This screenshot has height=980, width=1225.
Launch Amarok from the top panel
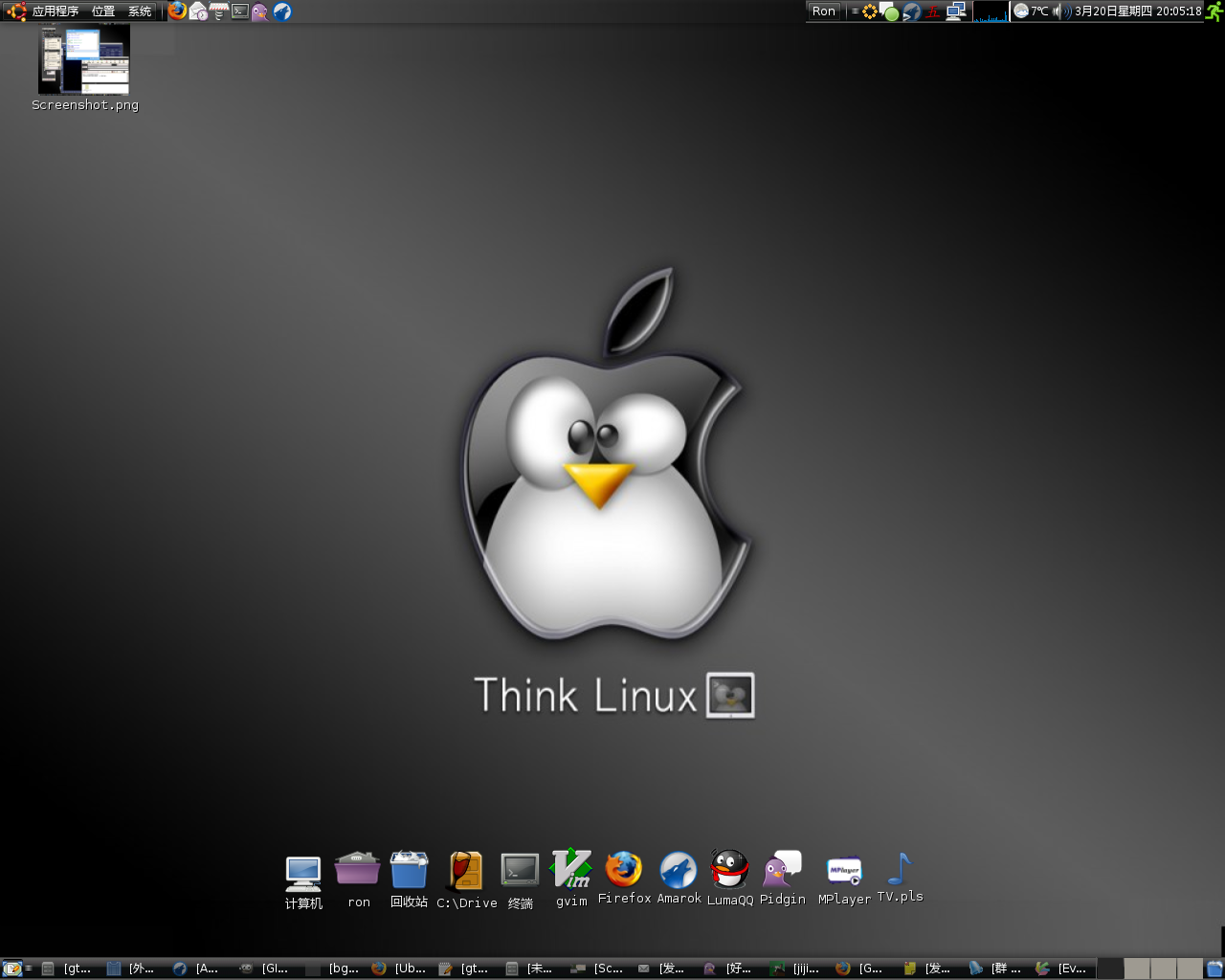point(281,11)
